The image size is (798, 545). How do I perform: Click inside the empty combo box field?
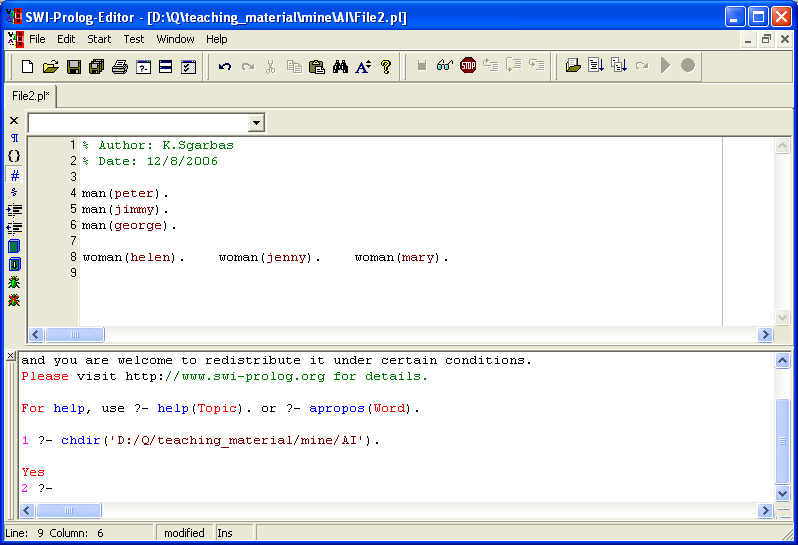point(138,123)
